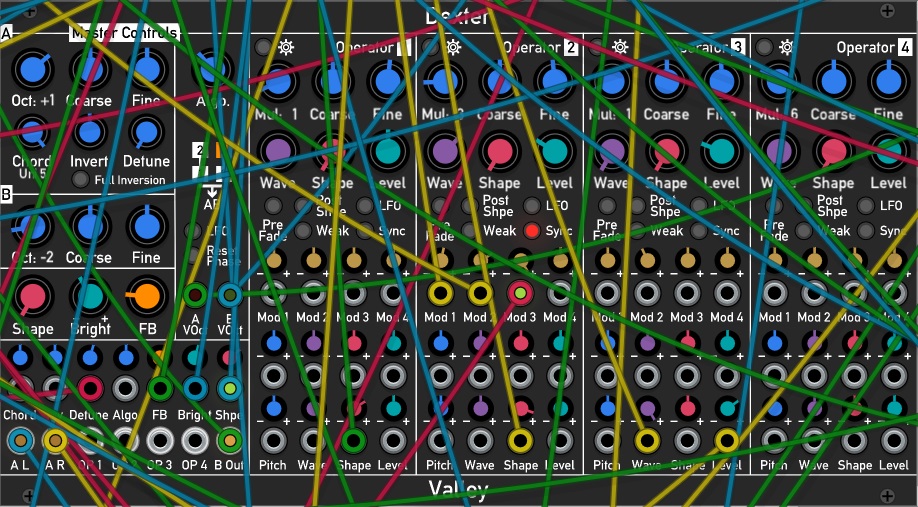This screenshot has width=918, height=507.
Task: Click Operator 3 teal Level knob
Action: 721,150
